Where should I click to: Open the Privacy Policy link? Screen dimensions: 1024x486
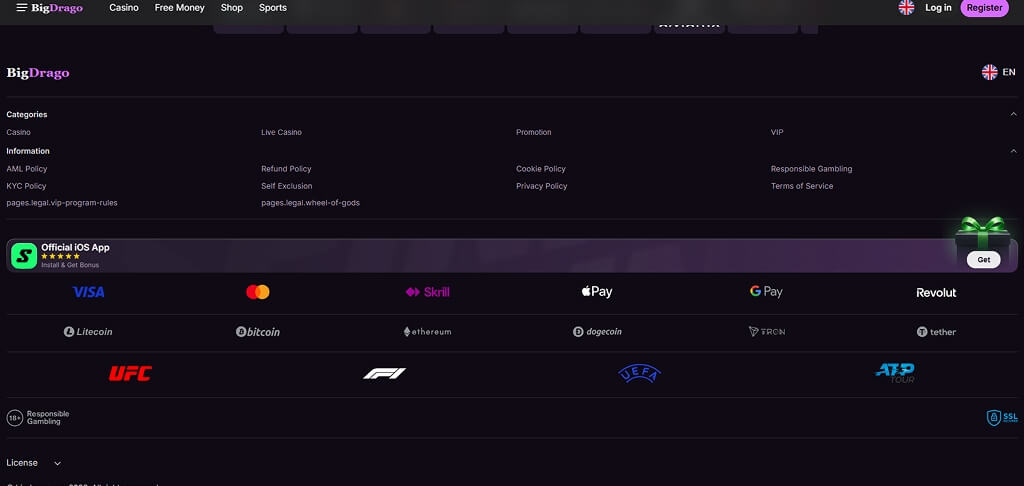coord(541,186)
